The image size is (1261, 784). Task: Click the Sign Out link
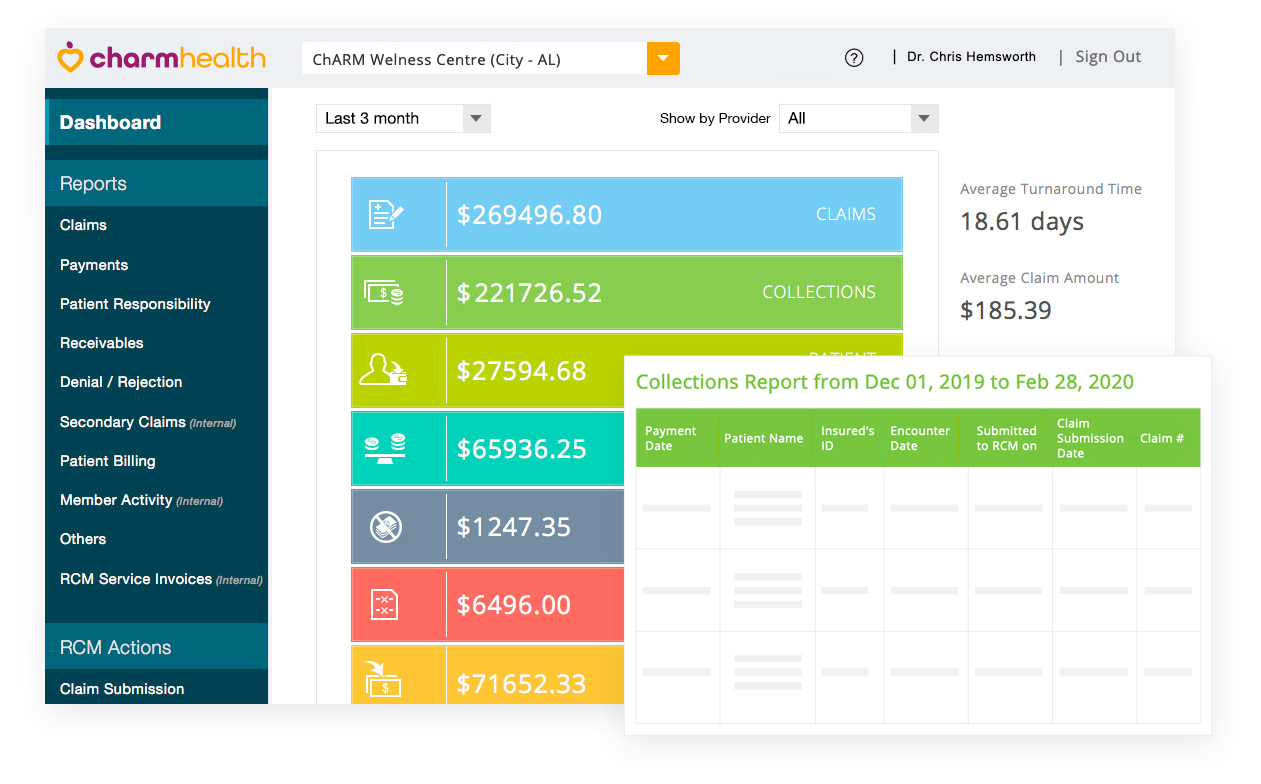click(x=1108, y=57)
